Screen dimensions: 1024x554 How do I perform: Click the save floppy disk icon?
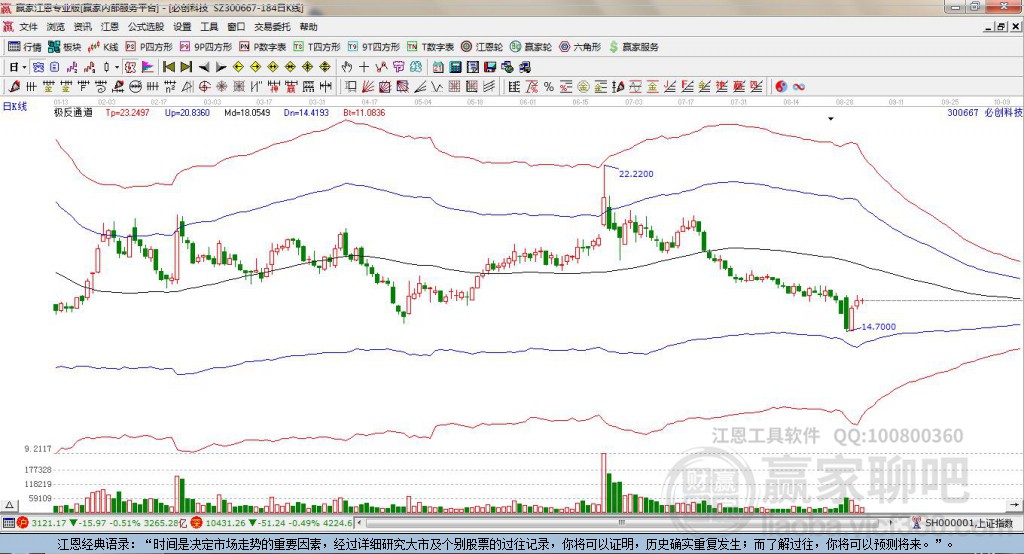coord(490,67)
